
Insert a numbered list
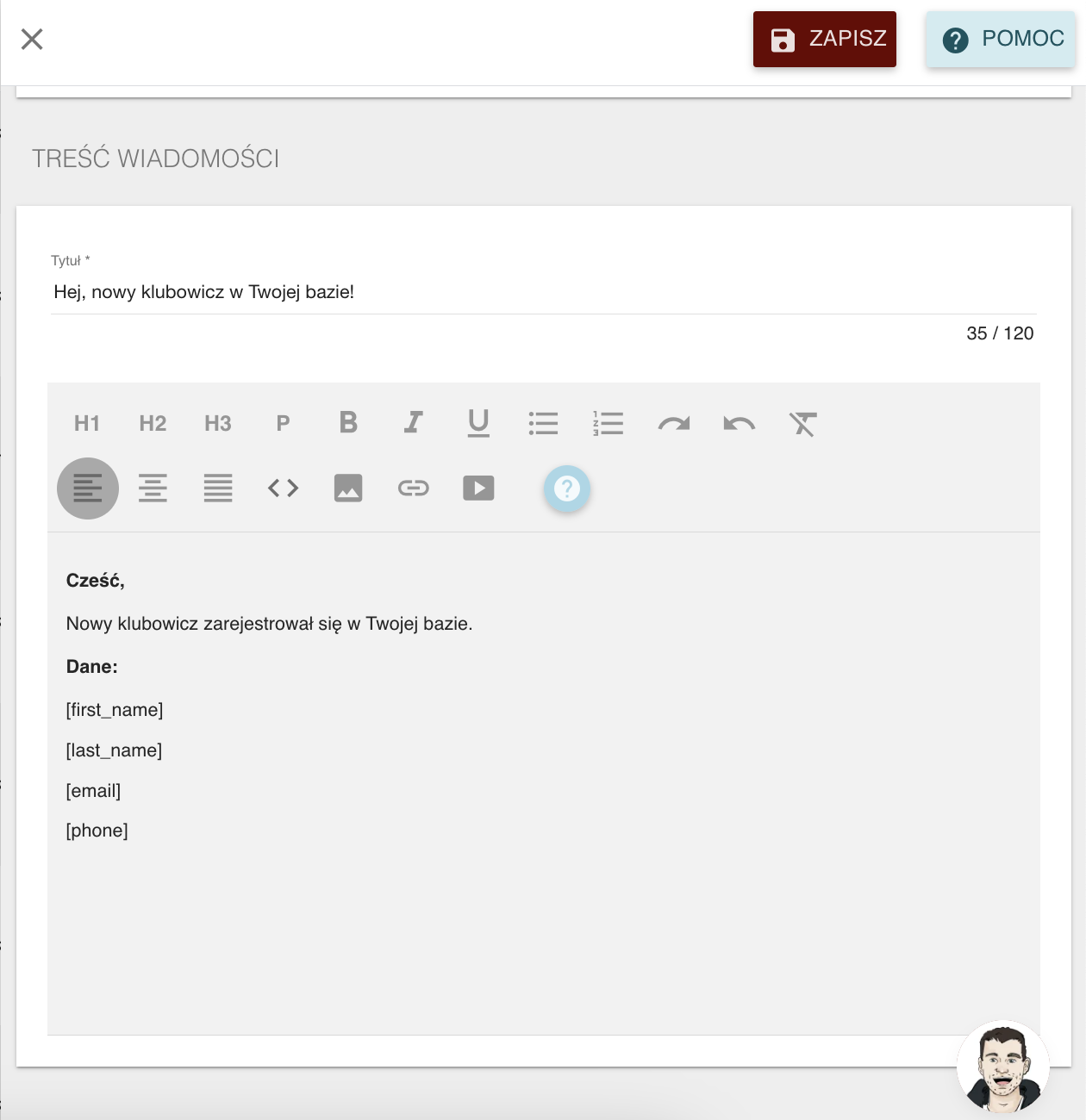(609, 423)
